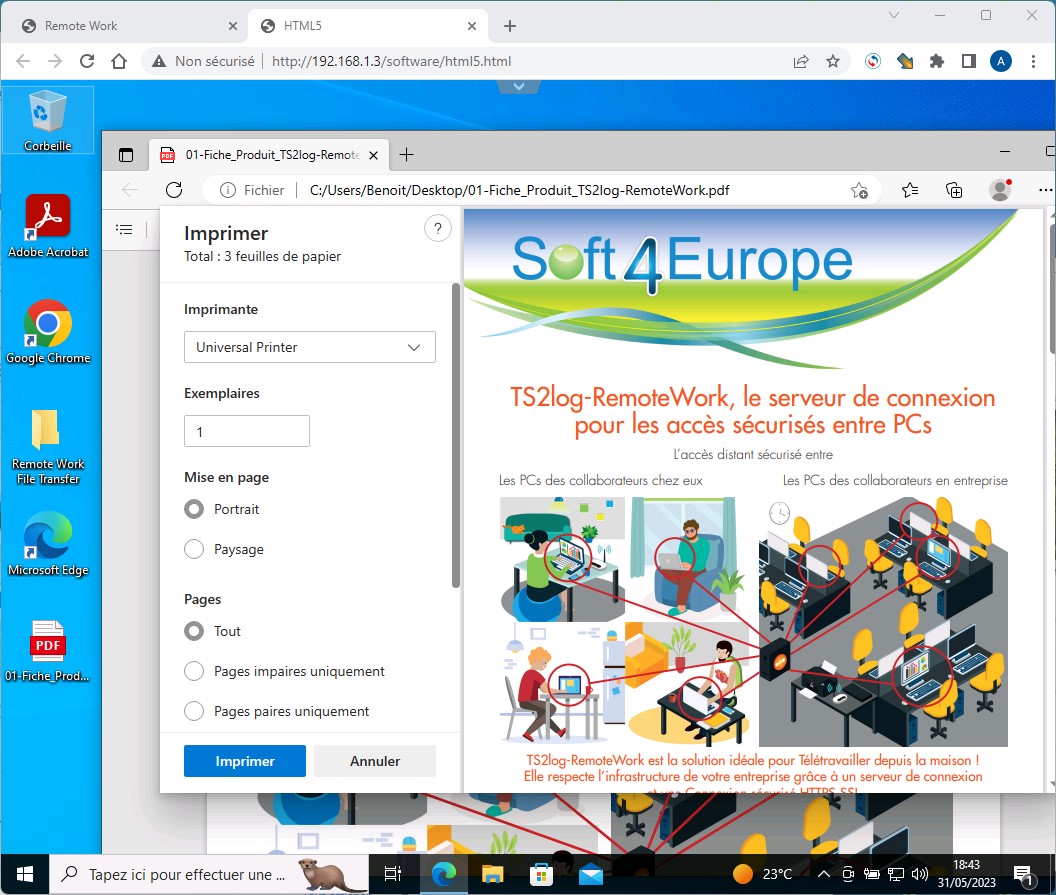Click the print dialog help question mark
Screen dimensions: 1056x895
438,229
